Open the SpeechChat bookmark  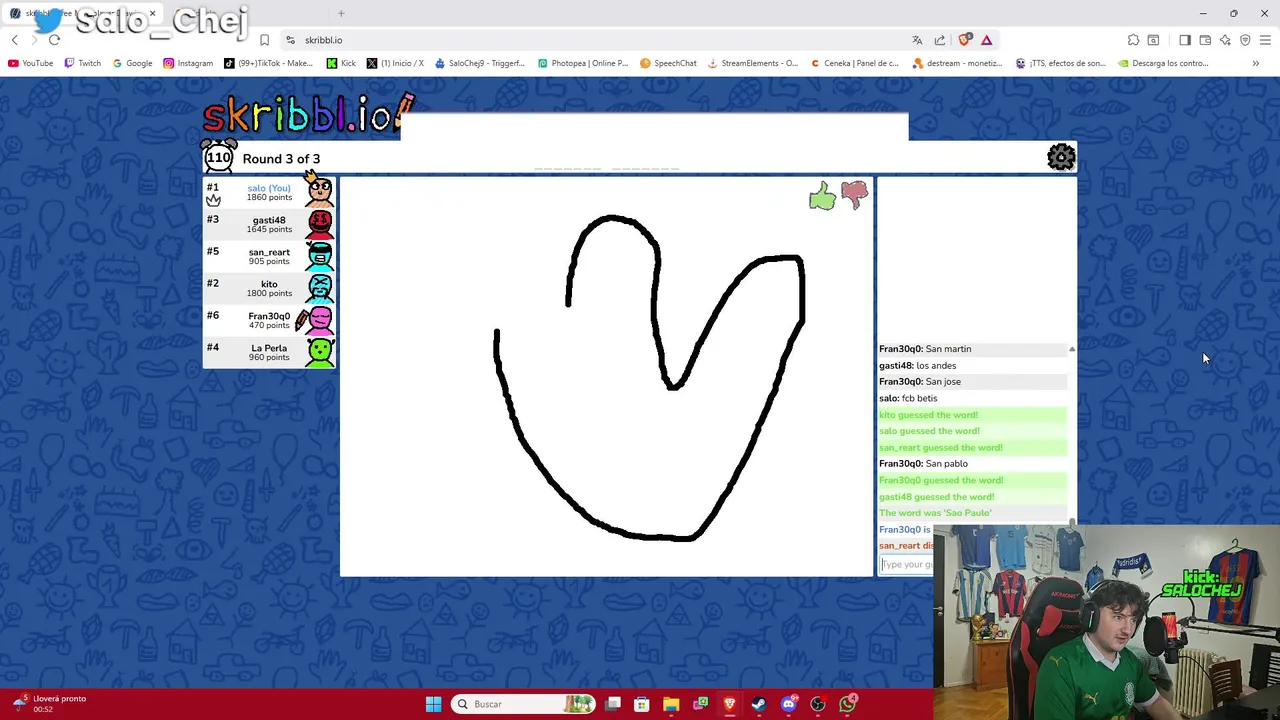point(668,63)
